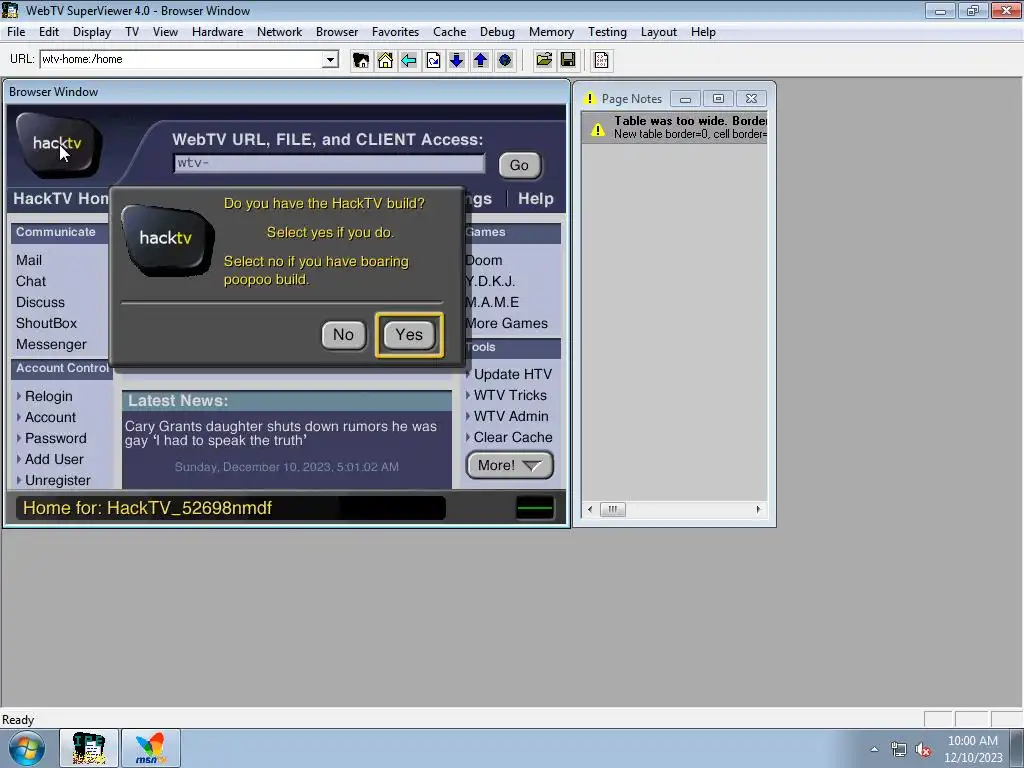
Task: Click the 'Table was too wide' note
Action: [x=674, y=127]
